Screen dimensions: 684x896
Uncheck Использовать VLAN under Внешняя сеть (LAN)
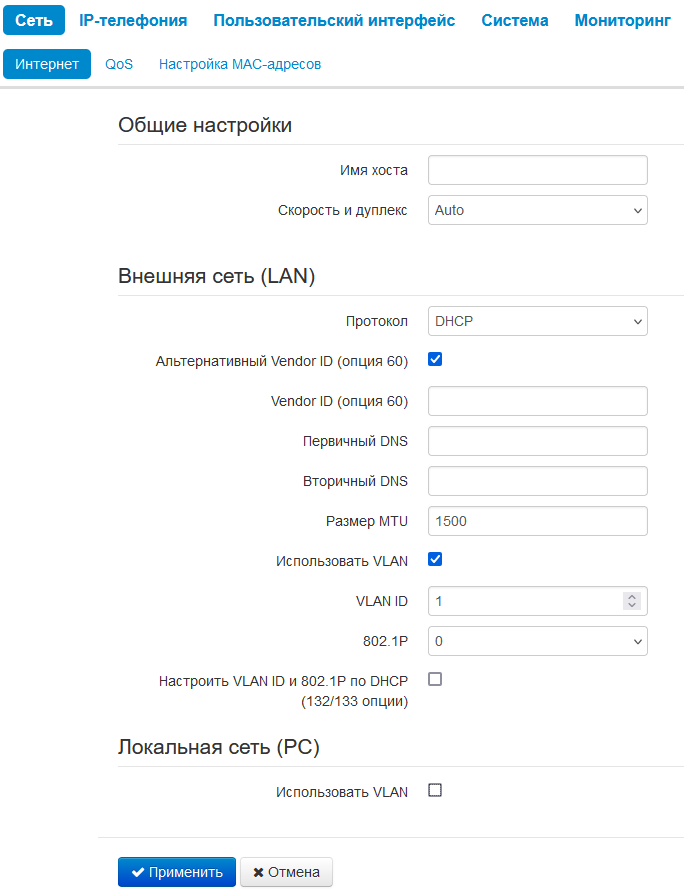[435, 559]
